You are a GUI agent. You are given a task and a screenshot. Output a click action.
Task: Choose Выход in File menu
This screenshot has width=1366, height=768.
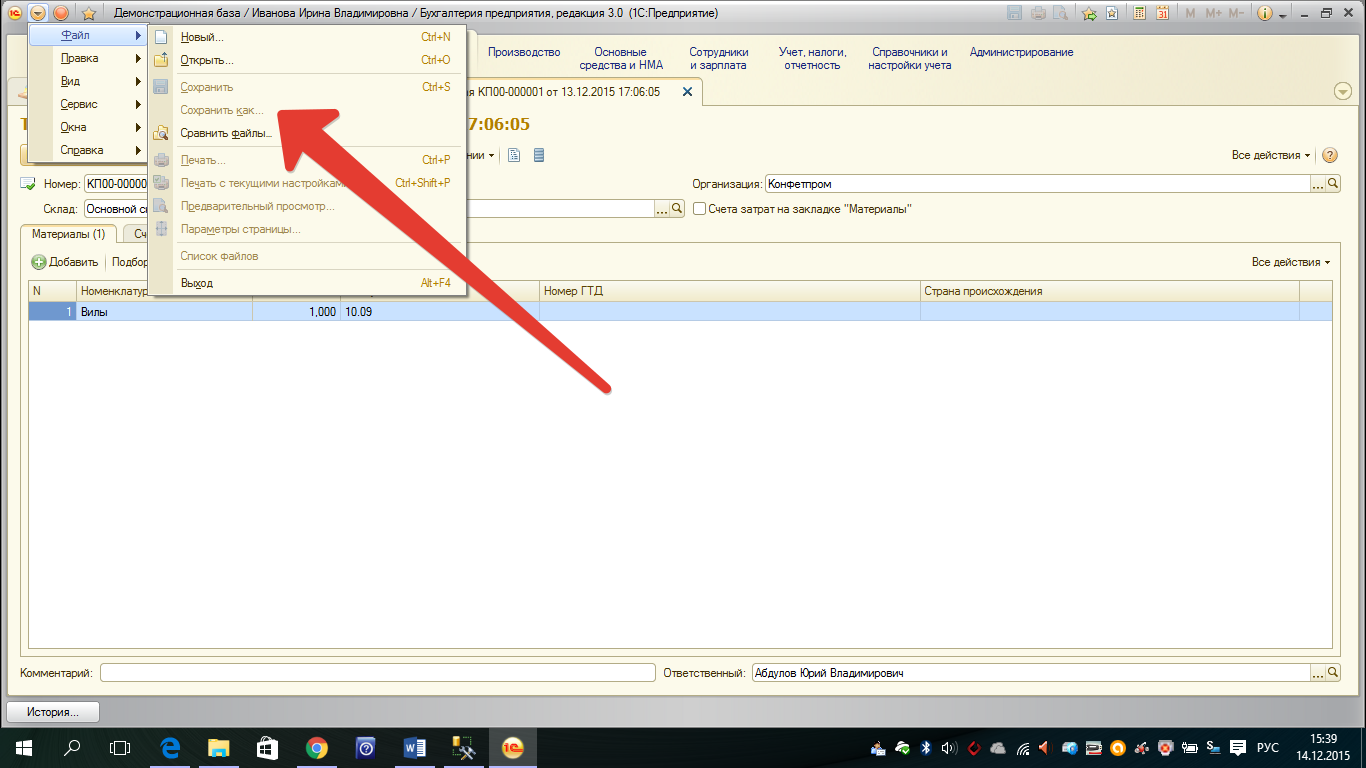coord(307,283)
